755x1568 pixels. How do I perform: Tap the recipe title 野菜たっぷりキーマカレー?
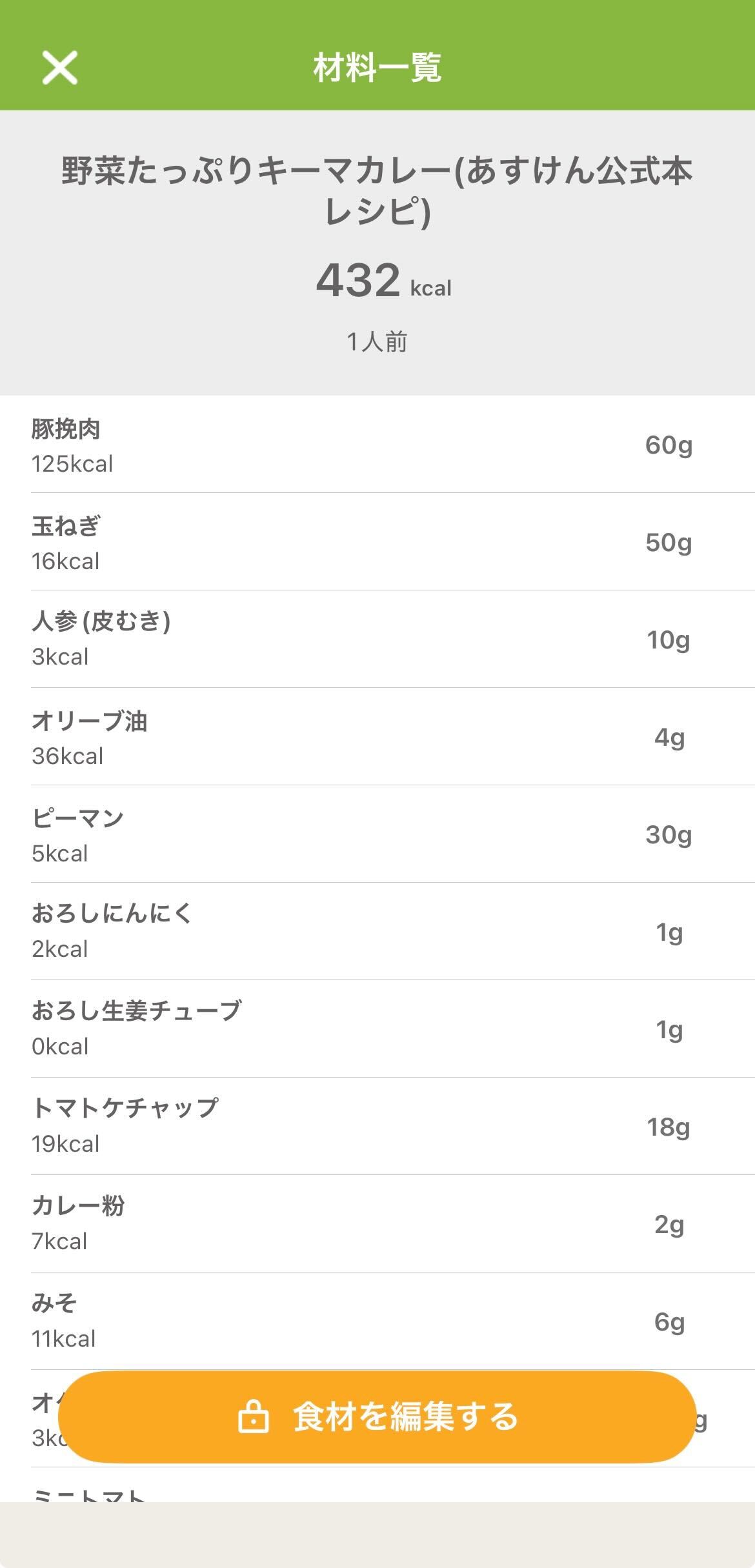point(377,191)
